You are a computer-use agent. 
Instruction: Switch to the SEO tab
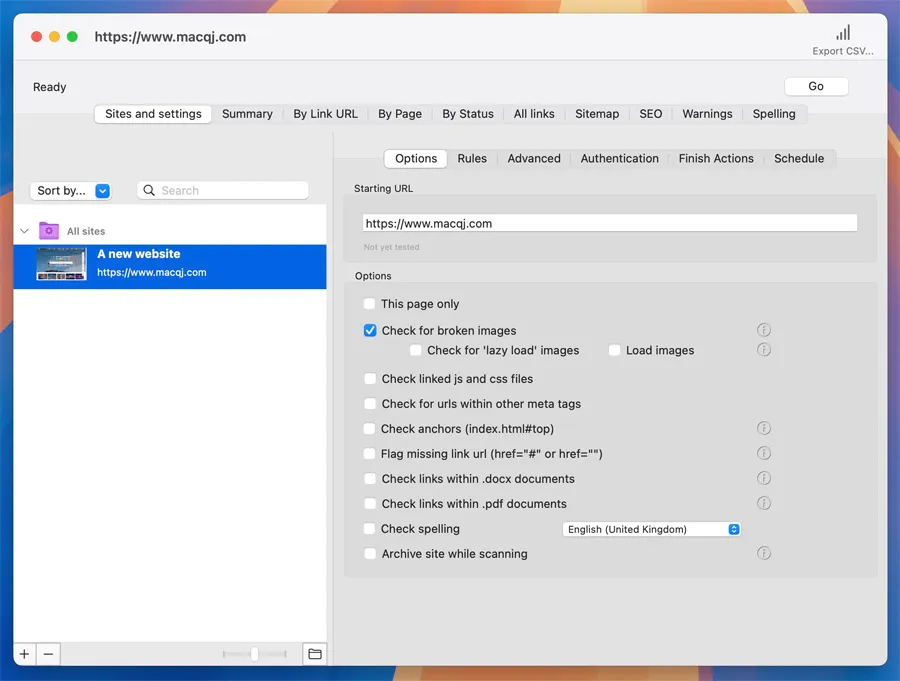651,114
